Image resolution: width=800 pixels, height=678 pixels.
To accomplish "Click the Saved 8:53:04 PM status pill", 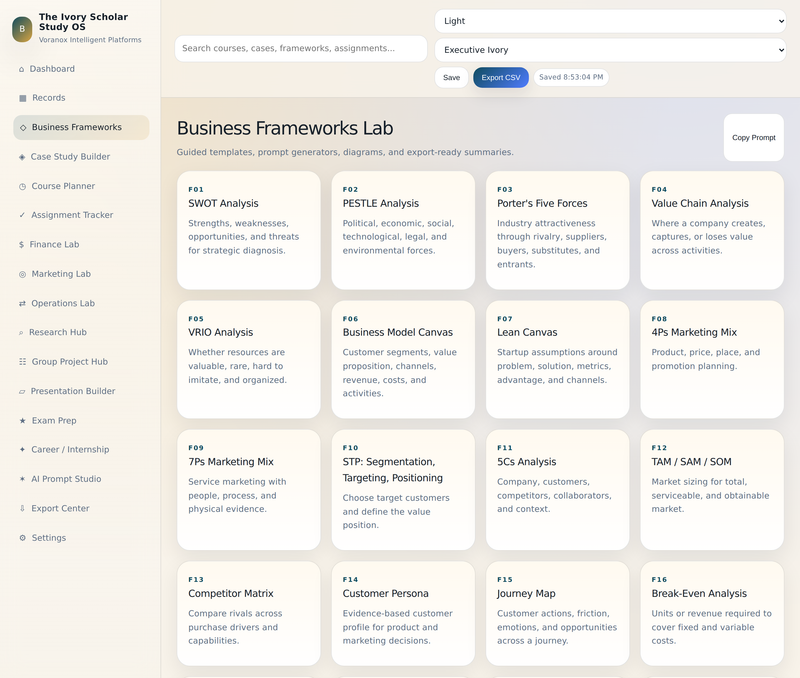I will click(x=571, y=78).
